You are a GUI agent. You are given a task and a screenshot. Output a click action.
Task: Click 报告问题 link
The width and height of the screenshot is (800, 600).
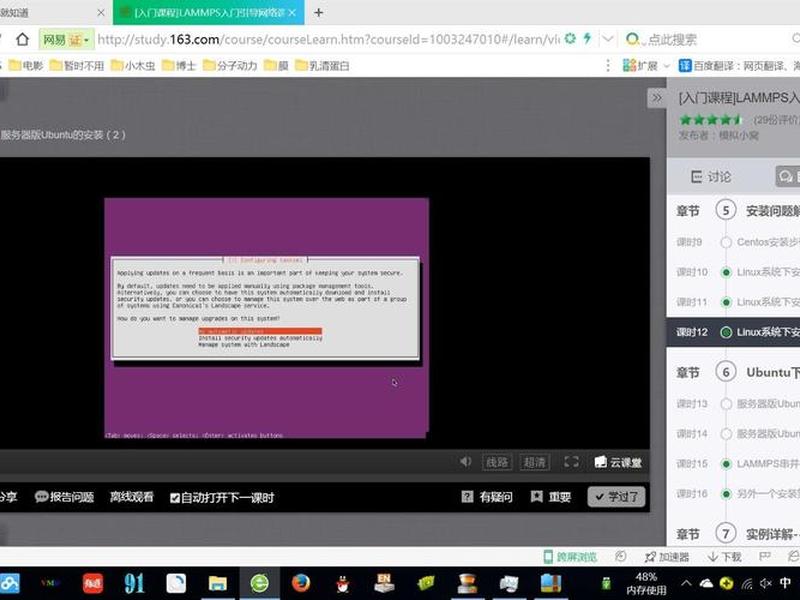click(64, 496)
